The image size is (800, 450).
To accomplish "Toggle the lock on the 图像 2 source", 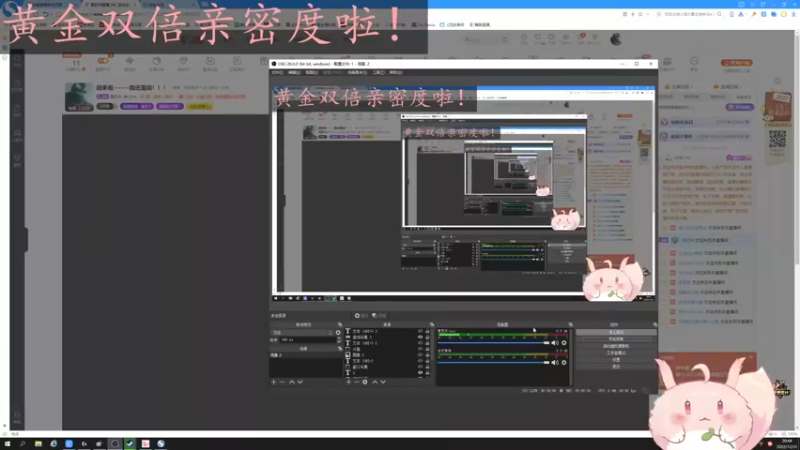I will point(427,355).
